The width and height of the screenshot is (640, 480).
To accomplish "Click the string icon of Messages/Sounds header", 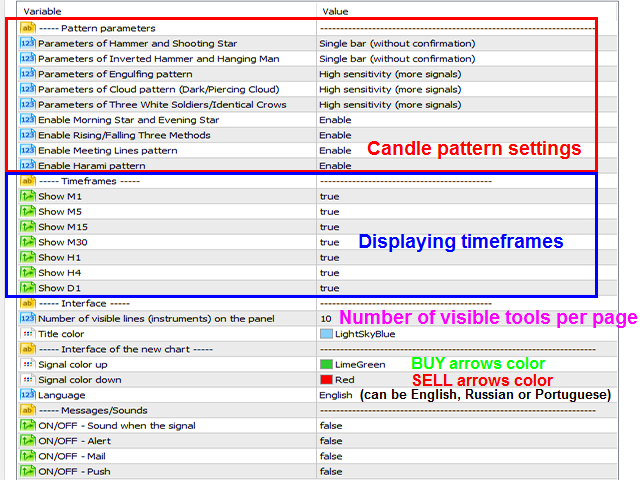I will click(27, 410).
